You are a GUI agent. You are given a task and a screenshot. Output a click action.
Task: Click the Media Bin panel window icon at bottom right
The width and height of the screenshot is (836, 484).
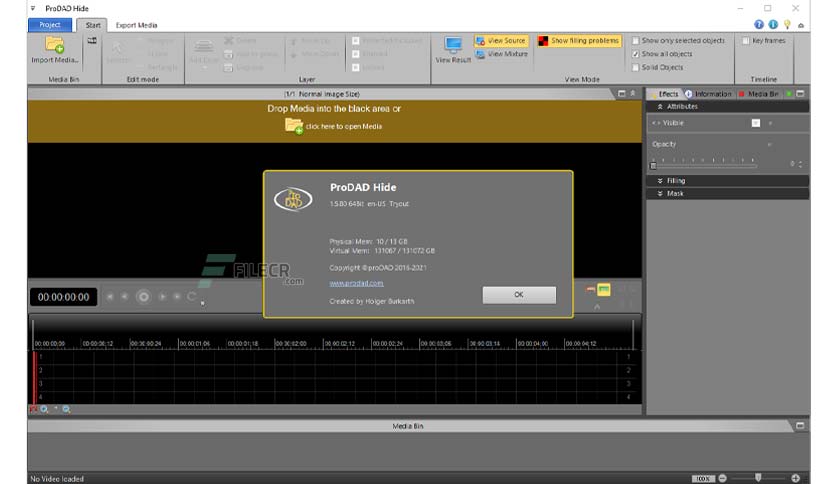(x=800, y=425)
